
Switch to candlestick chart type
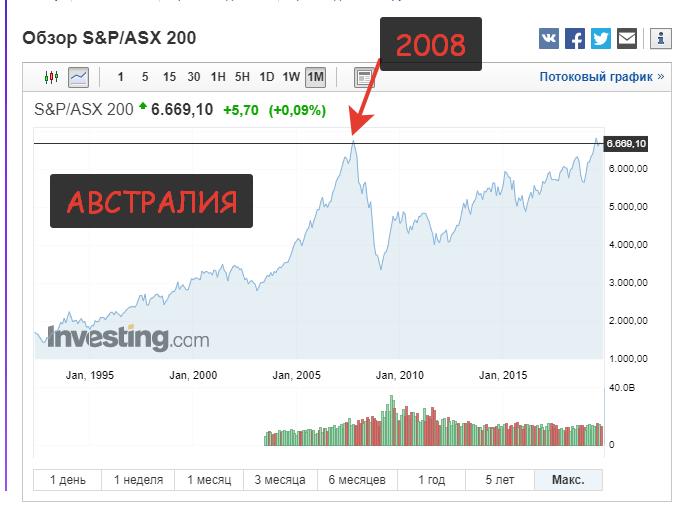(51, 77)
